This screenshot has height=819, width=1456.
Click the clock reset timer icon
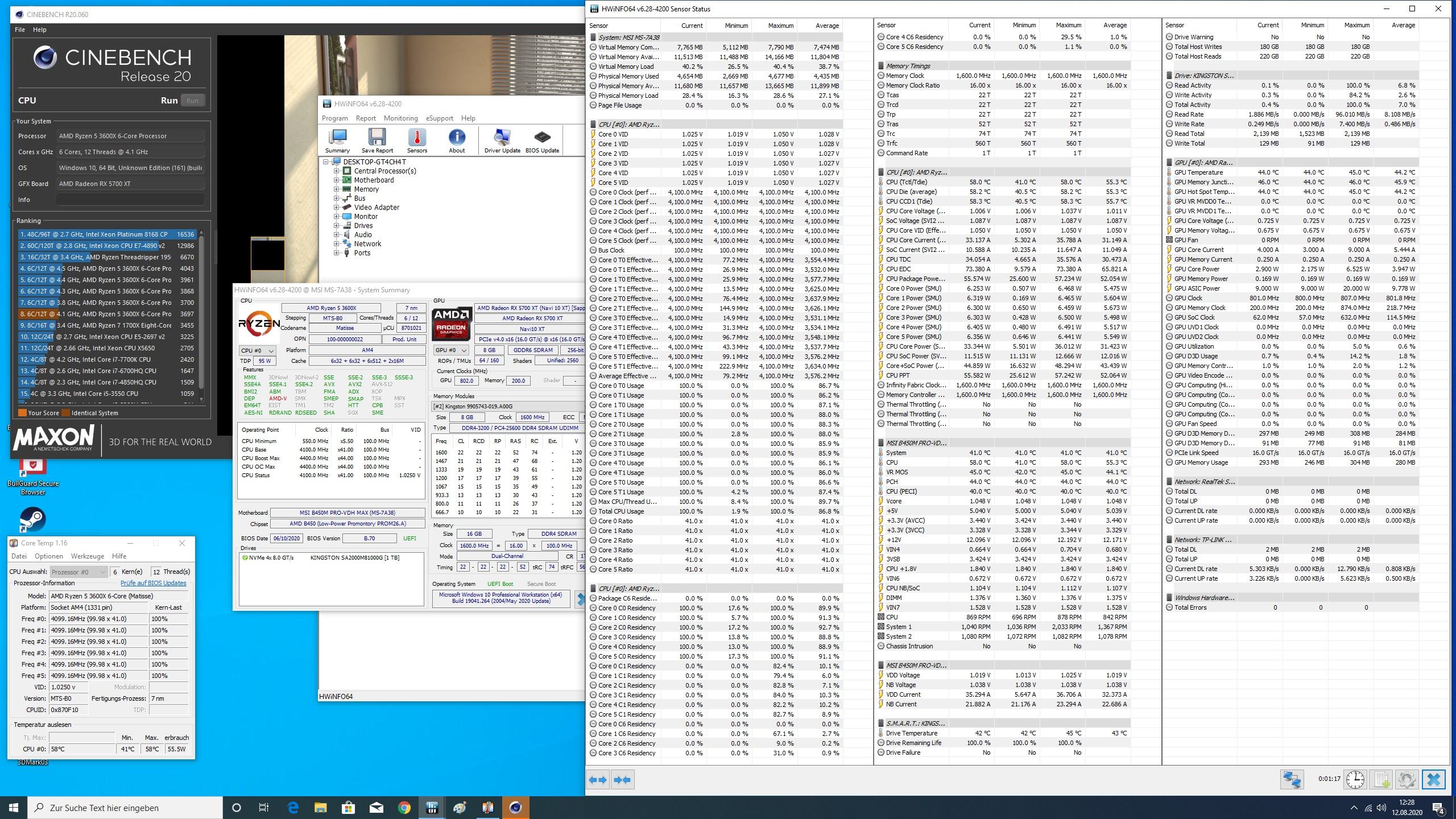[1355, 779]
